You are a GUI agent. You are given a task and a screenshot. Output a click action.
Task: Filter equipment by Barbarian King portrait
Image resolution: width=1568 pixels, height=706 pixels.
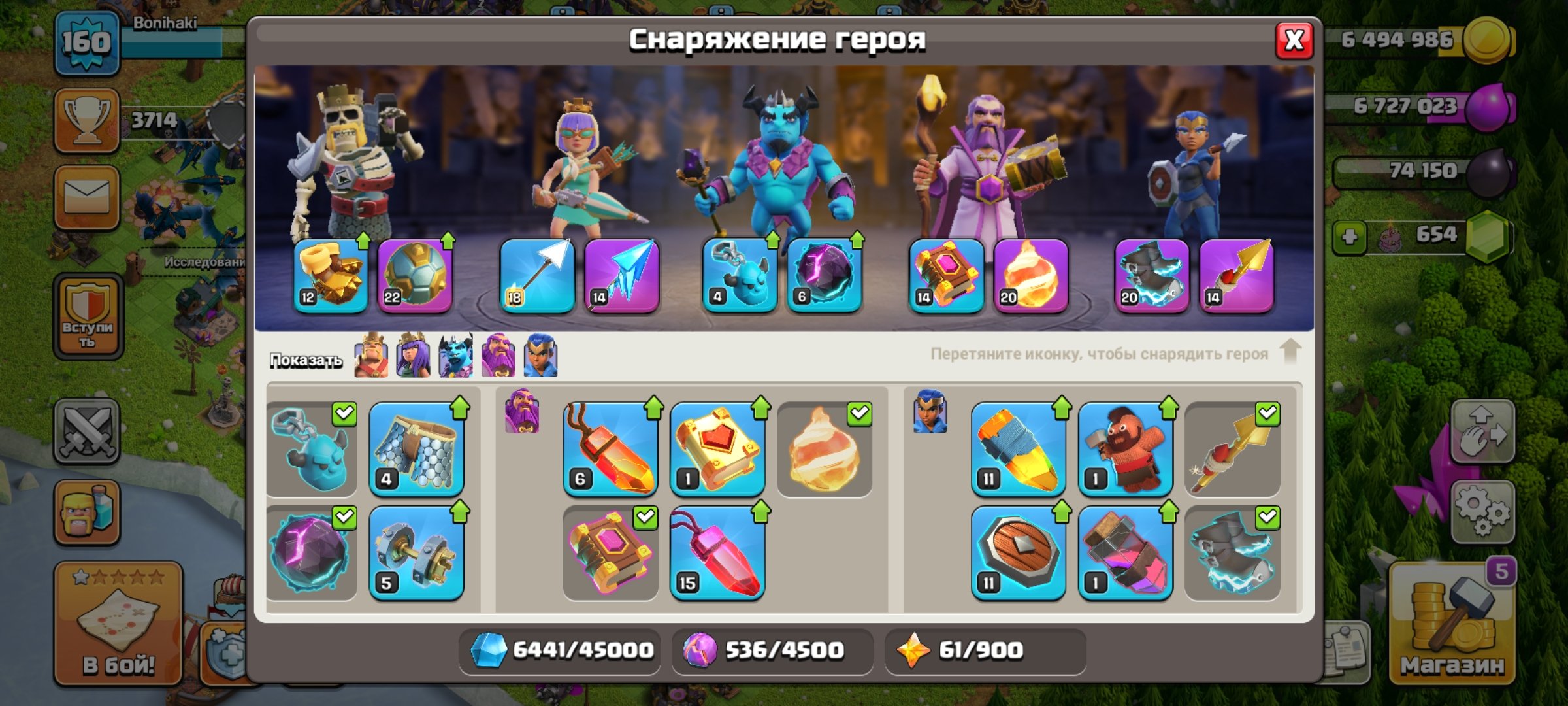click(371, 356)
